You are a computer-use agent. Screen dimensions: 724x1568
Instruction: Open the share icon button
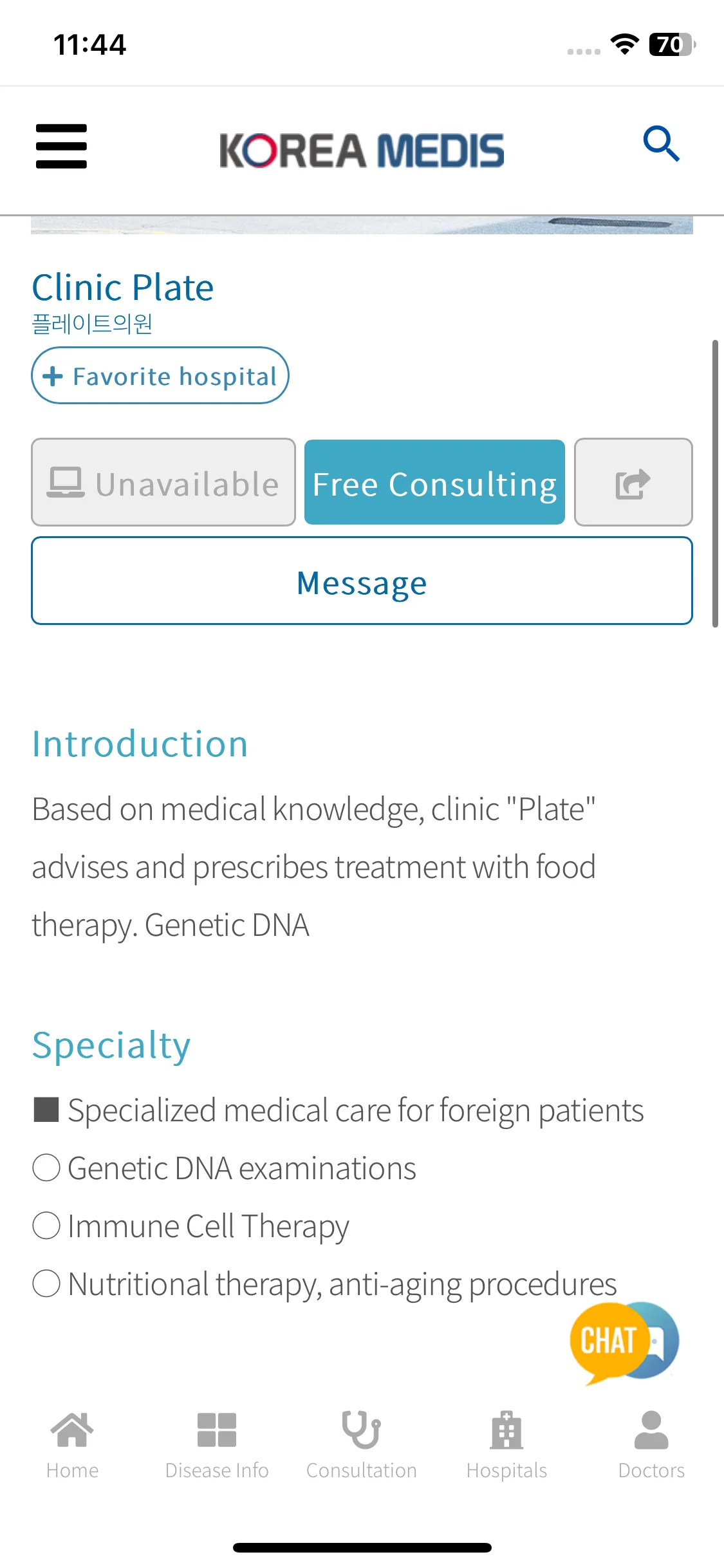click(633, 483)
